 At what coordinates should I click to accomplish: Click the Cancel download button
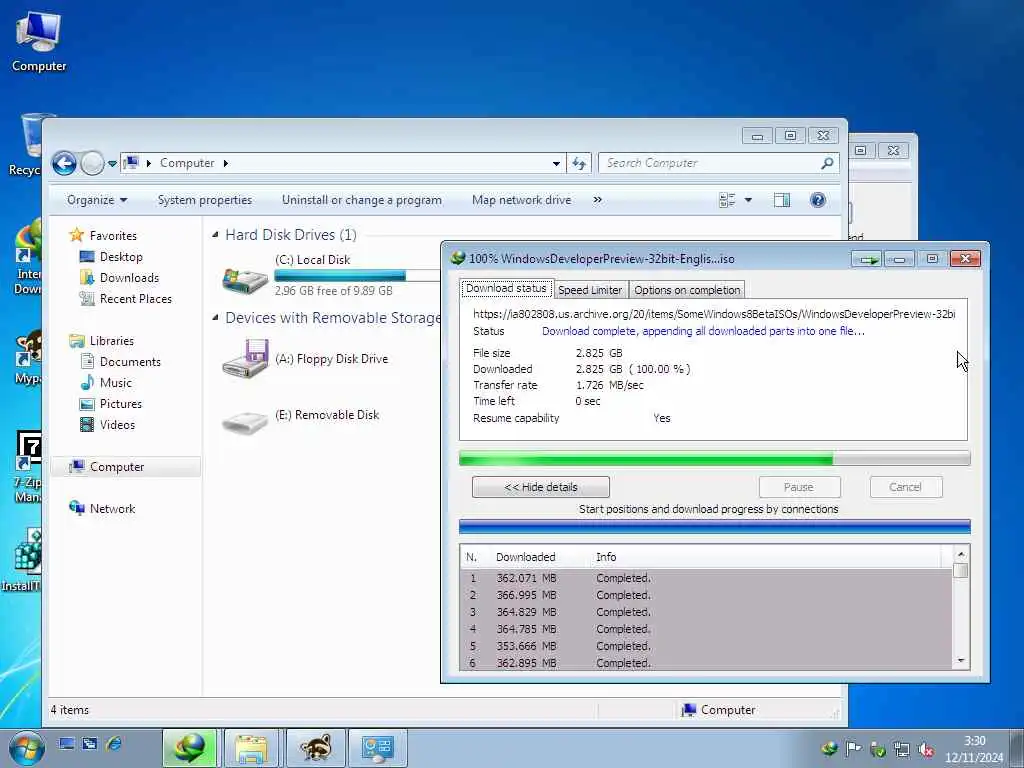coord(906,487)
